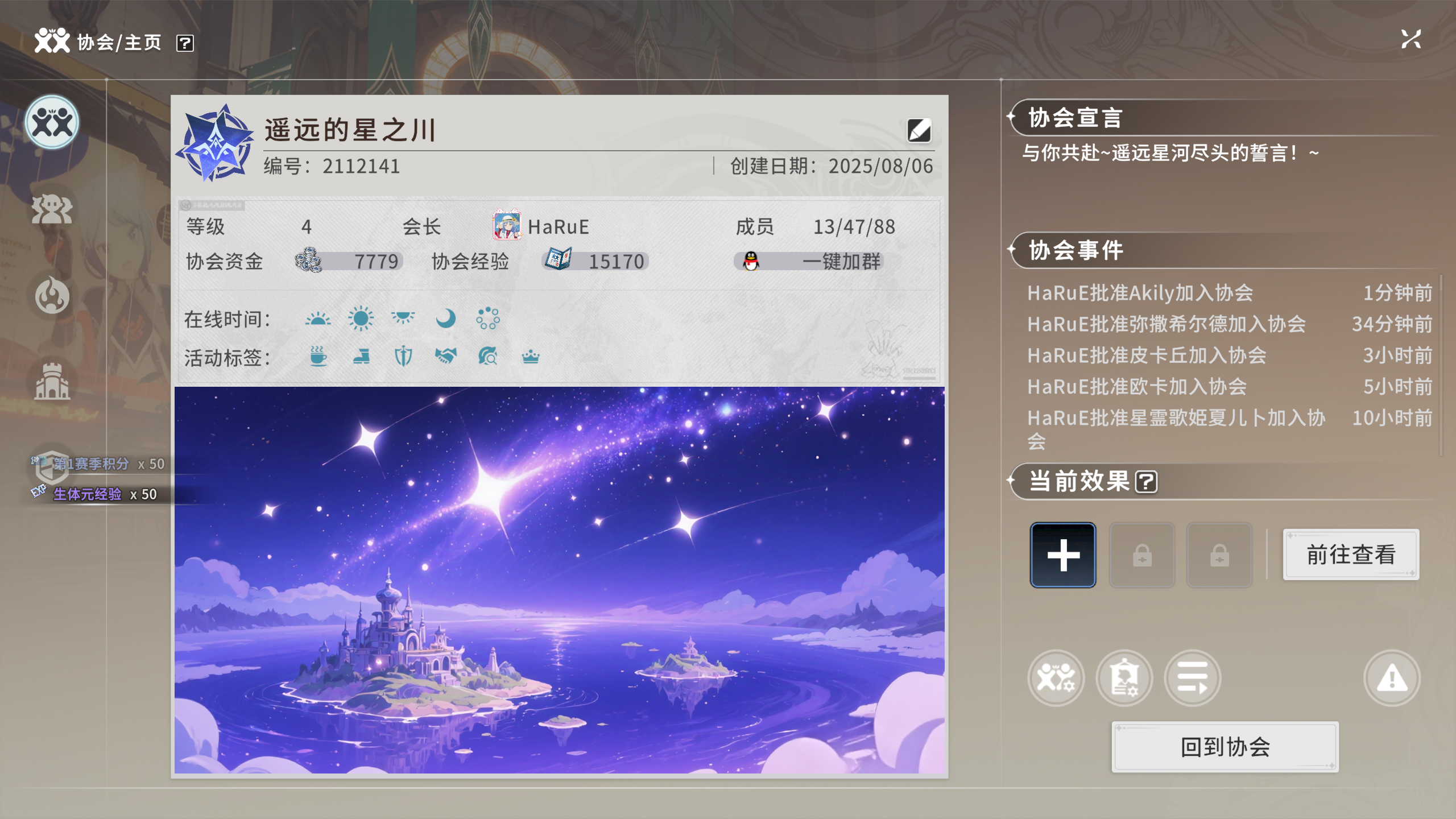Select the guild home sidebar icon
This screenshot has height=819, width=1456.
52,123
